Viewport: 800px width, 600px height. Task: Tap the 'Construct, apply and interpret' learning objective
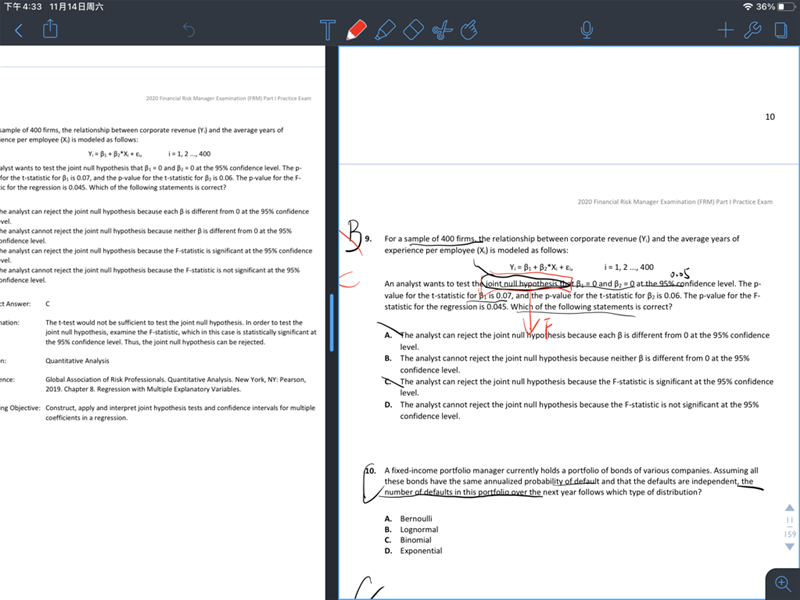[180, 413]
